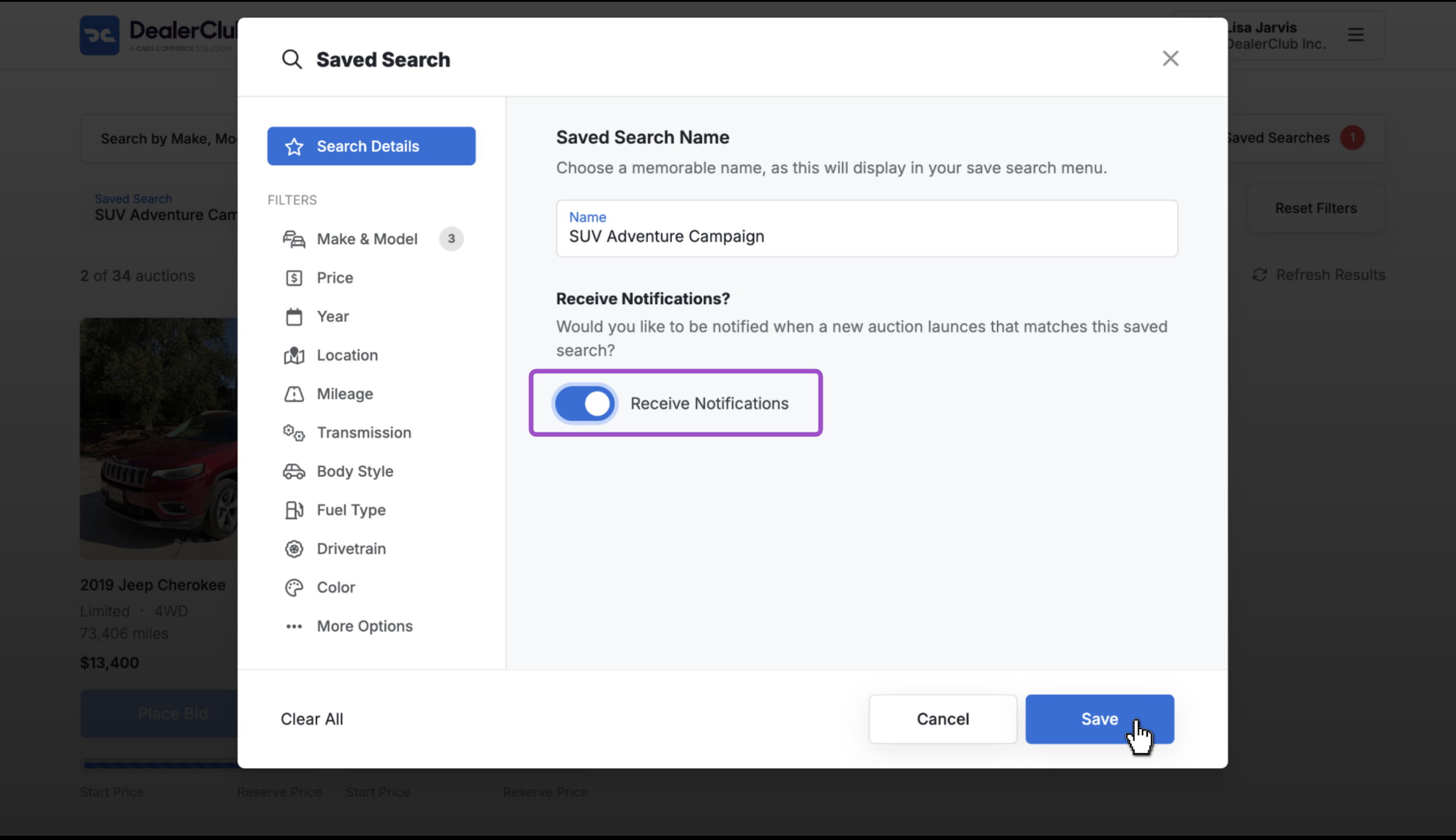Click the Price dollar icon
This screenshot has width=1456, height=840.
[293, 278]
